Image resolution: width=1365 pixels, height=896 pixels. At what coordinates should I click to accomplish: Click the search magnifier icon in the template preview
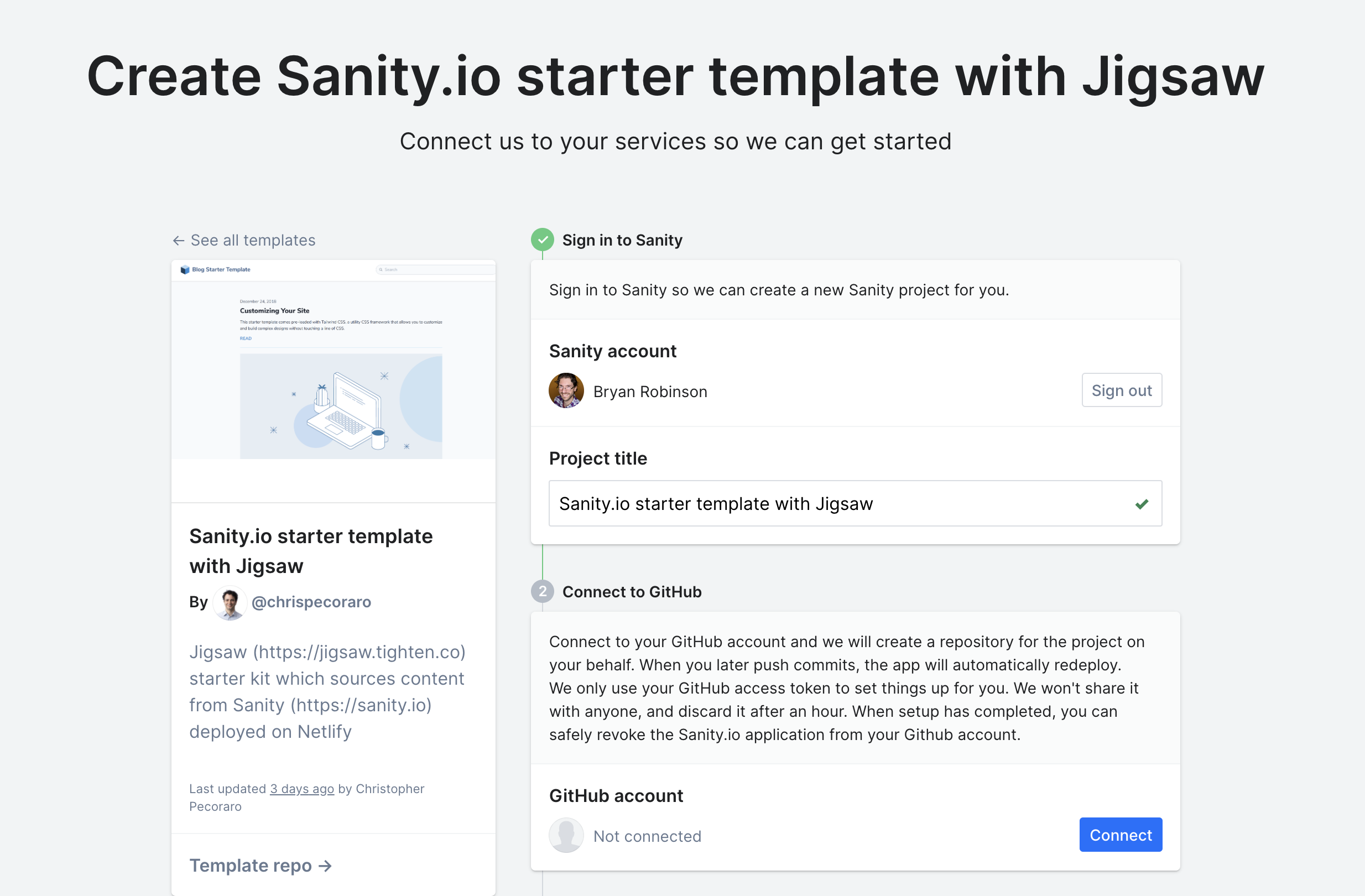pos(381,269)
